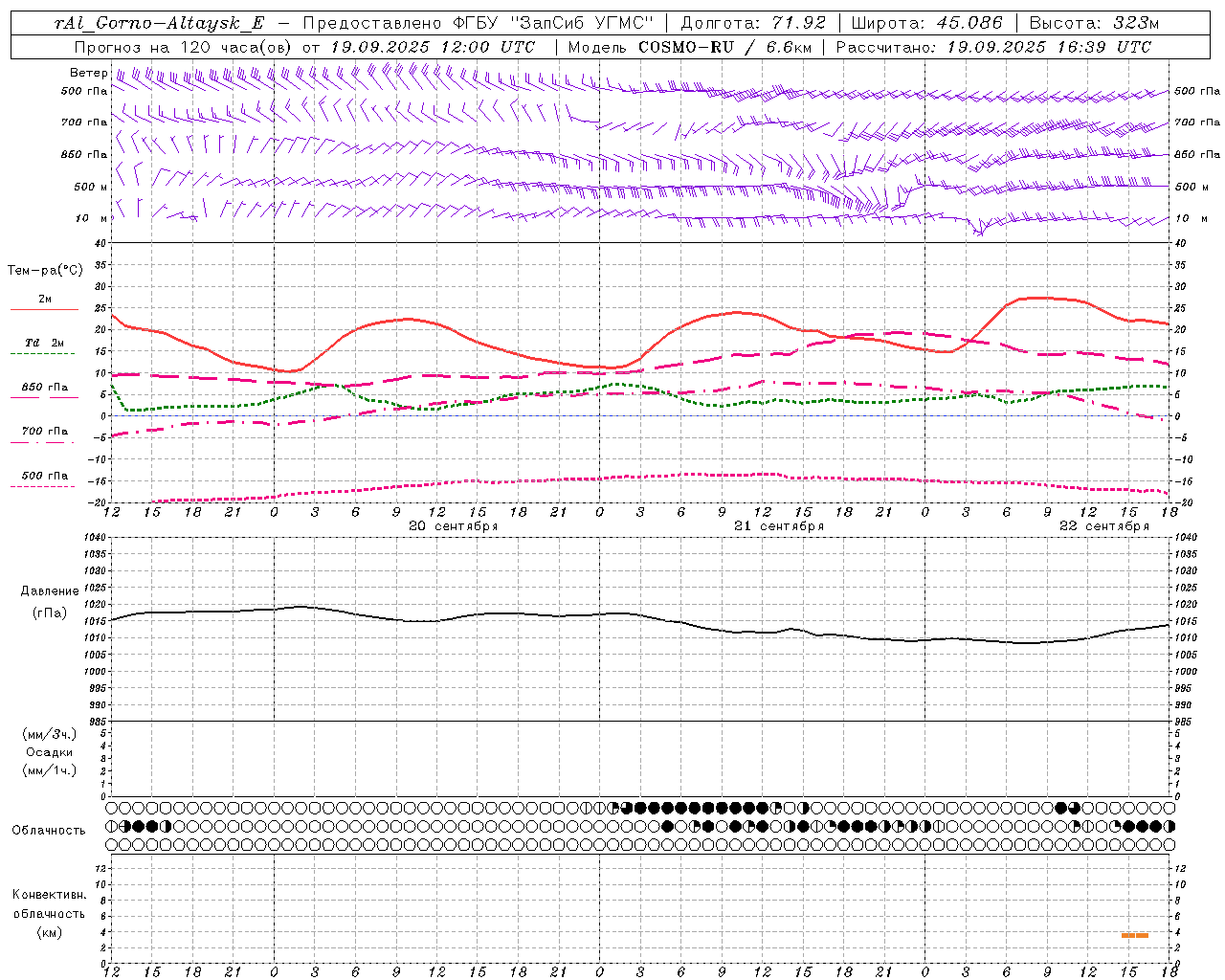
Task: Click the 'Тем-ра(°C)' panel label
Action: pyautogui.click(x=45, y=271)
